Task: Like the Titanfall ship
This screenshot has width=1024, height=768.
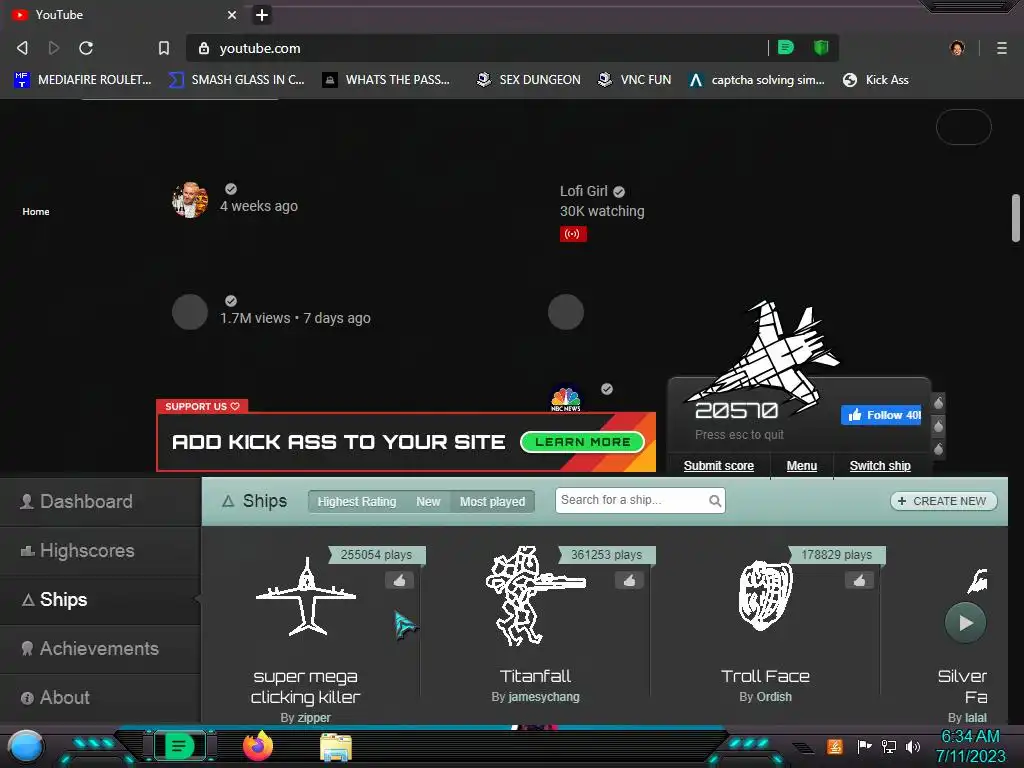Action: click(x=629, y=580)
